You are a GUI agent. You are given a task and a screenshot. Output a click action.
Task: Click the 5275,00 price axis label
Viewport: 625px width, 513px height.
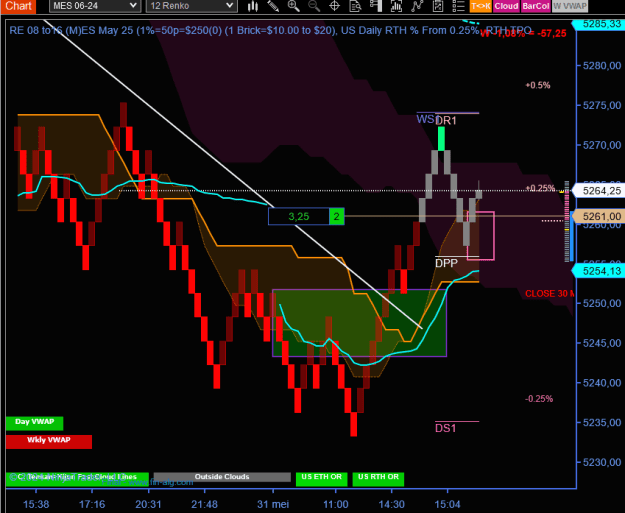(602, 105)
